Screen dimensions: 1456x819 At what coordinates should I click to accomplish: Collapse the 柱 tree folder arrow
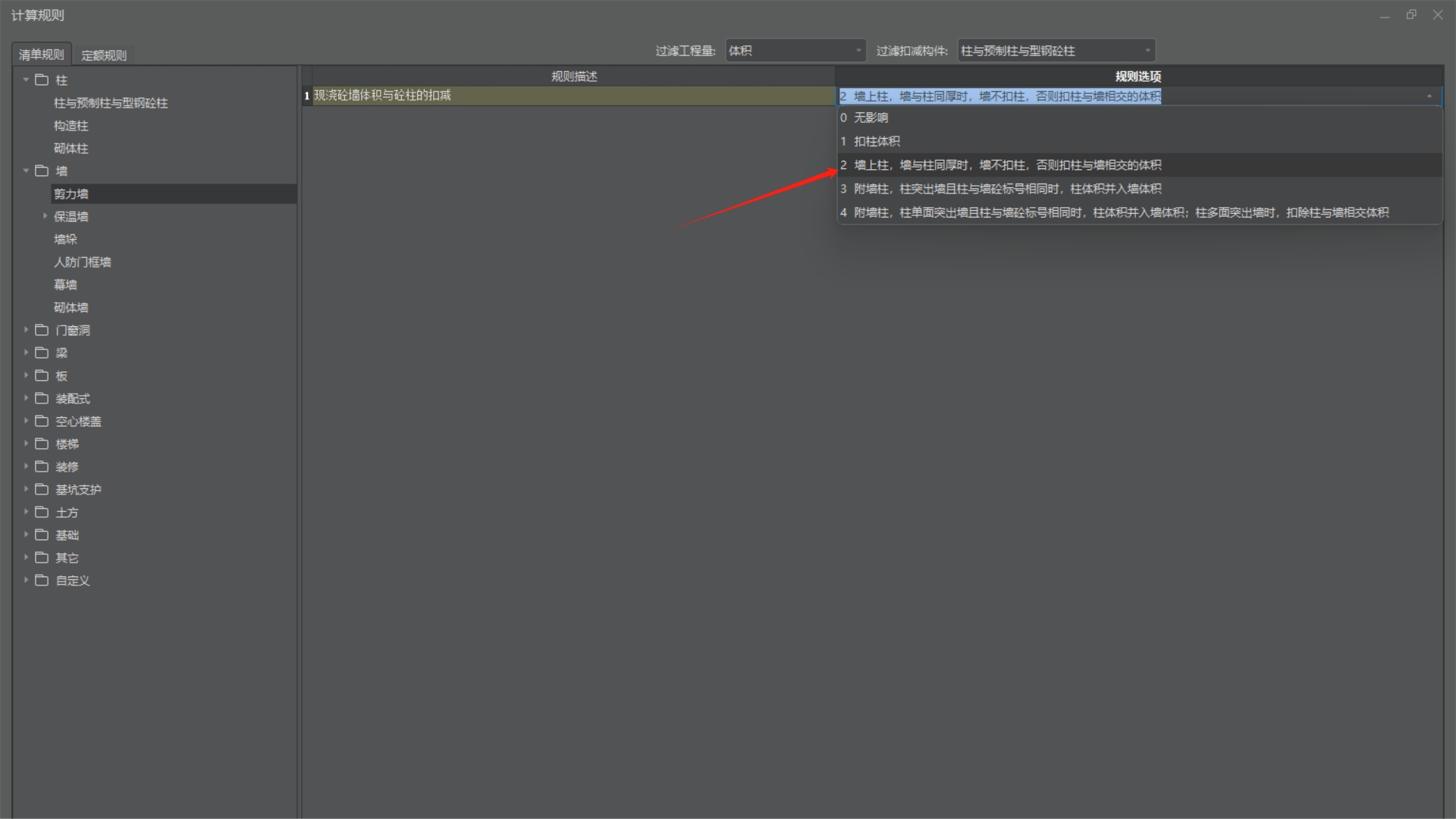[26, 80]
